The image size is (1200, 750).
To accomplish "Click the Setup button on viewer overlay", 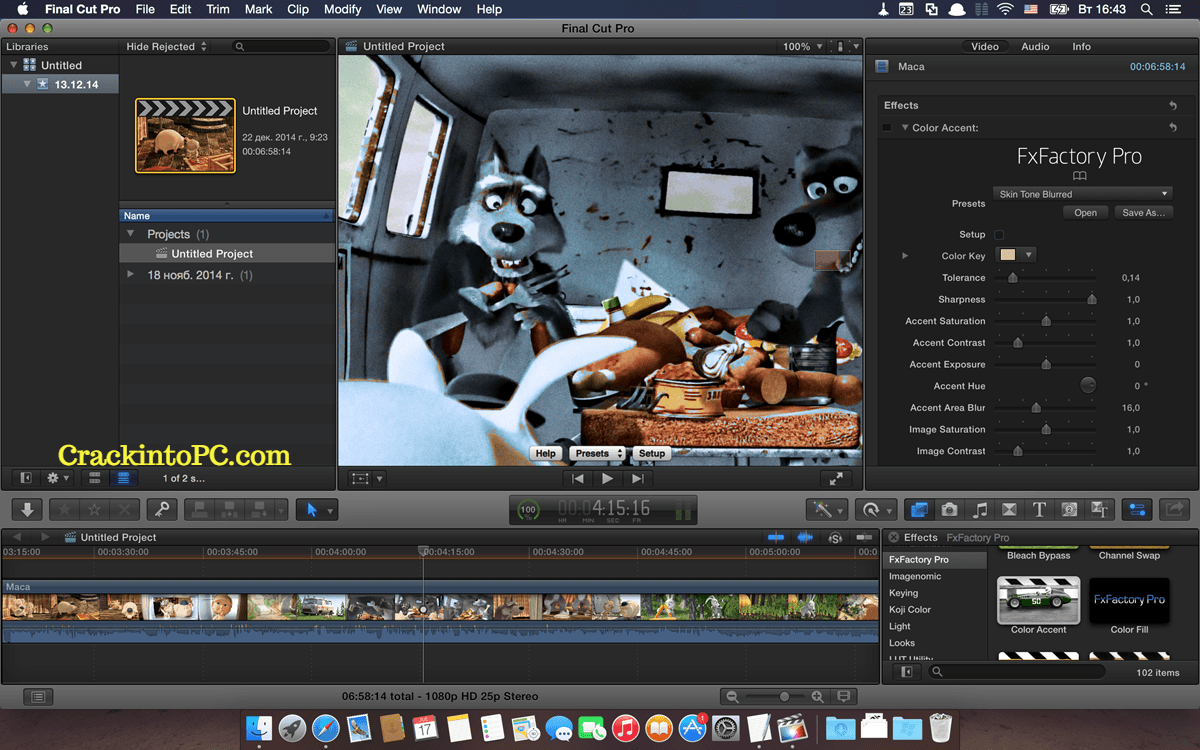I will click(x=652, y=453).
